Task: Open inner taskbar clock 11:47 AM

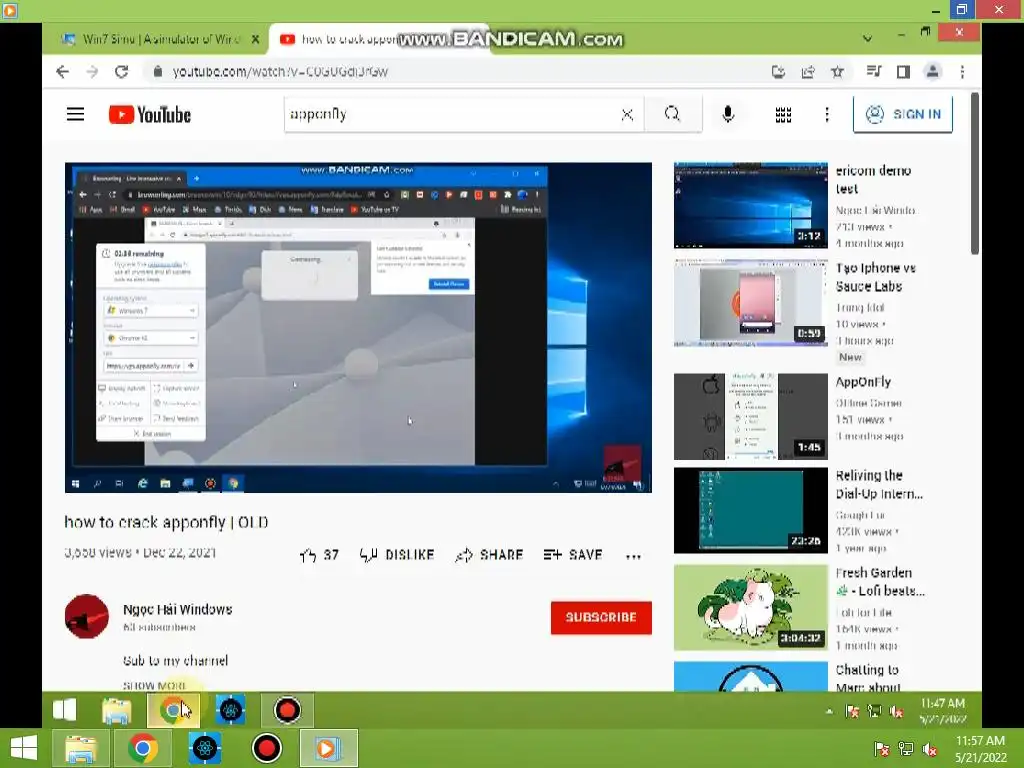Action: (942, 711)
